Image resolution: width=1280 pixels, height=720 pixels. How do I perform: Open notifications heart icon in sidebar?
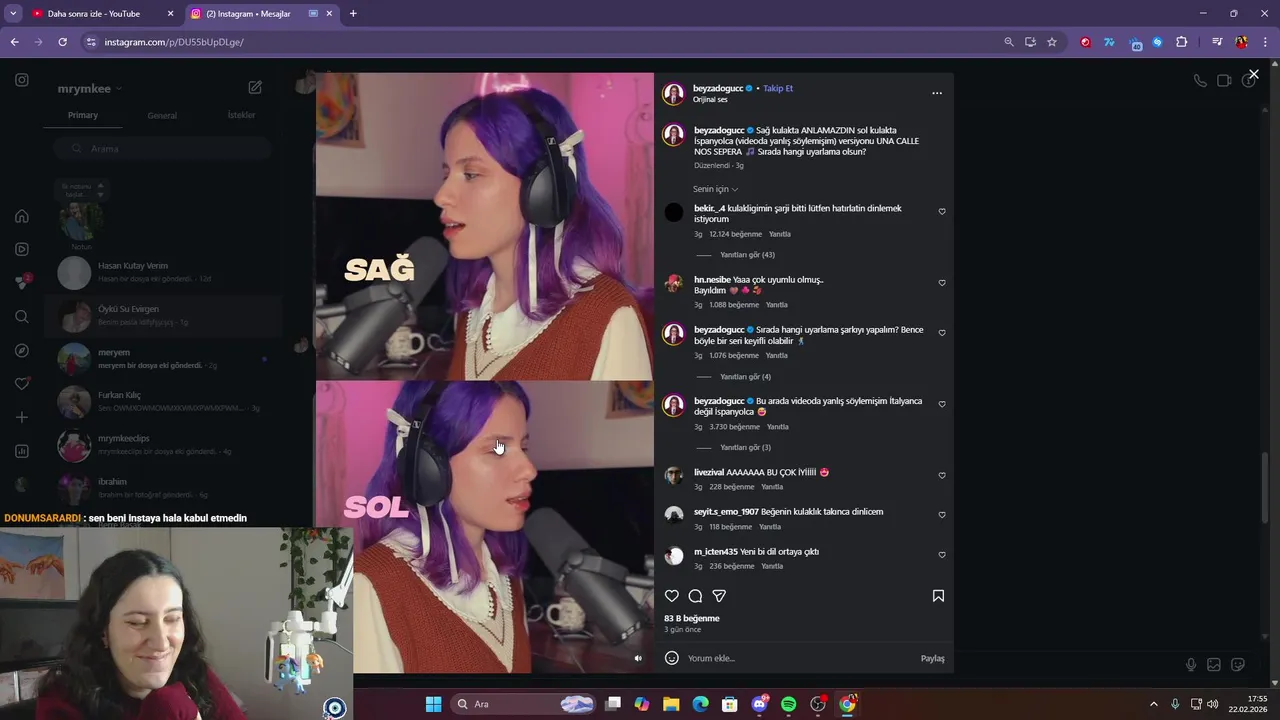[22, 384]
